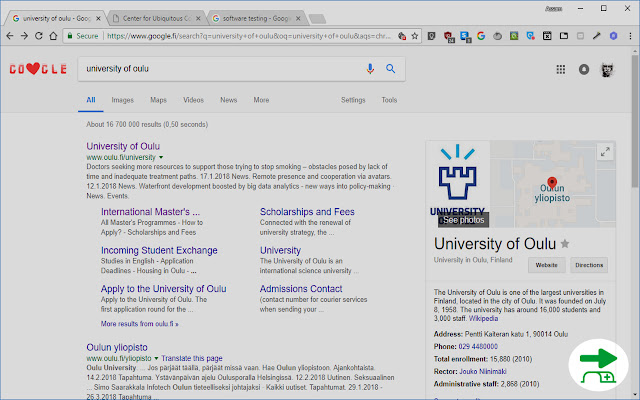The height and width of the screenshot is (400, 640).
Task: Open search Settings menu
Action: (353, 100)
